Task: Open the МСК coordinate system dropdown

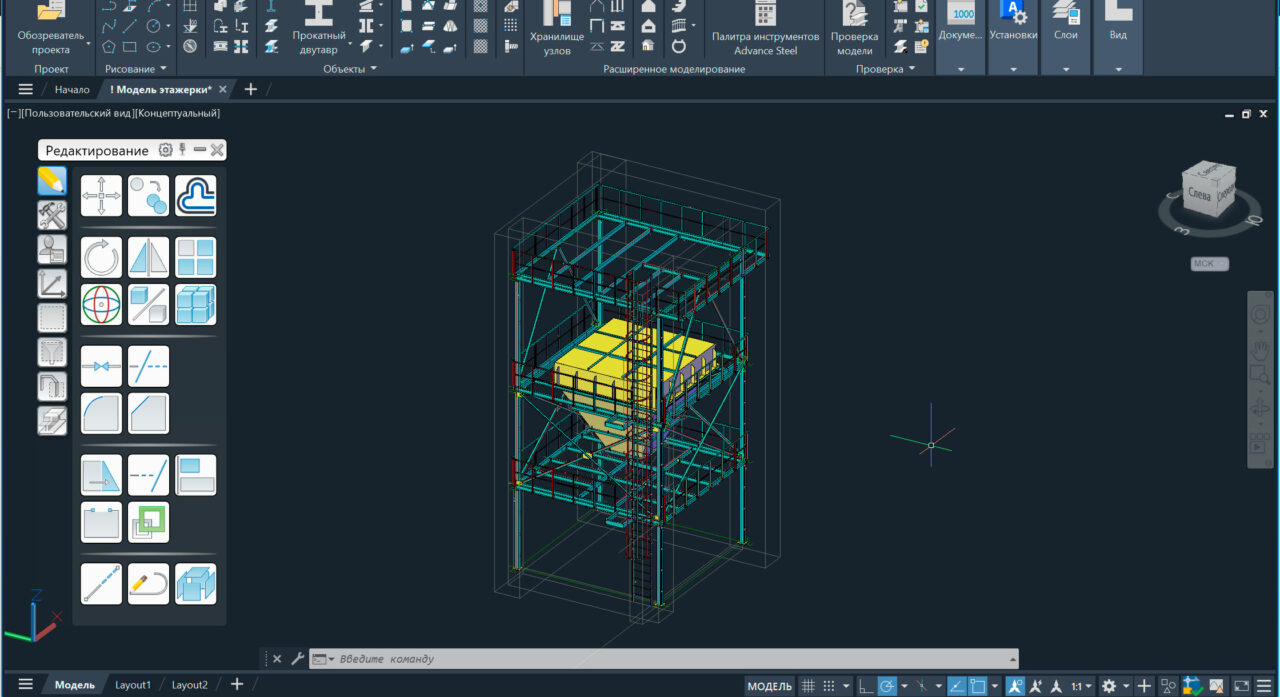Action: tap(1207, 263)
